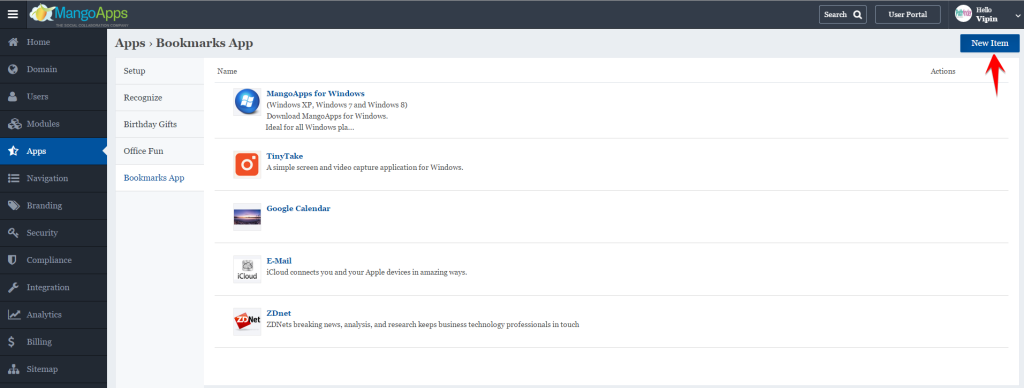Open the MangoApps for Windows link
1024x388 pixels.
pos(315,93)
